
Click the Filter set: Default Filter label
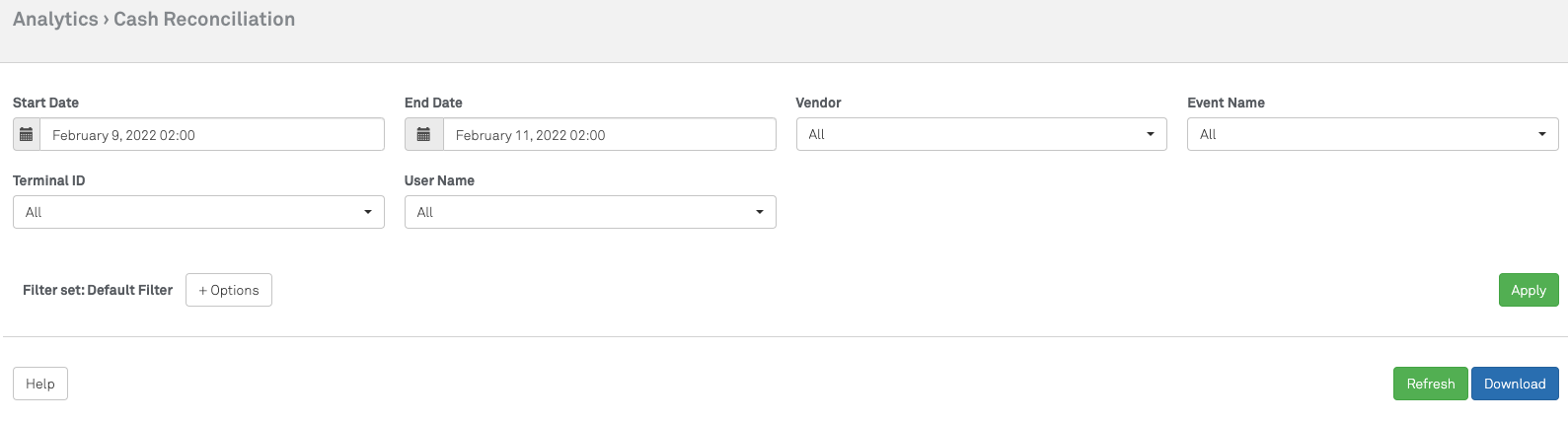pos(98,290)
